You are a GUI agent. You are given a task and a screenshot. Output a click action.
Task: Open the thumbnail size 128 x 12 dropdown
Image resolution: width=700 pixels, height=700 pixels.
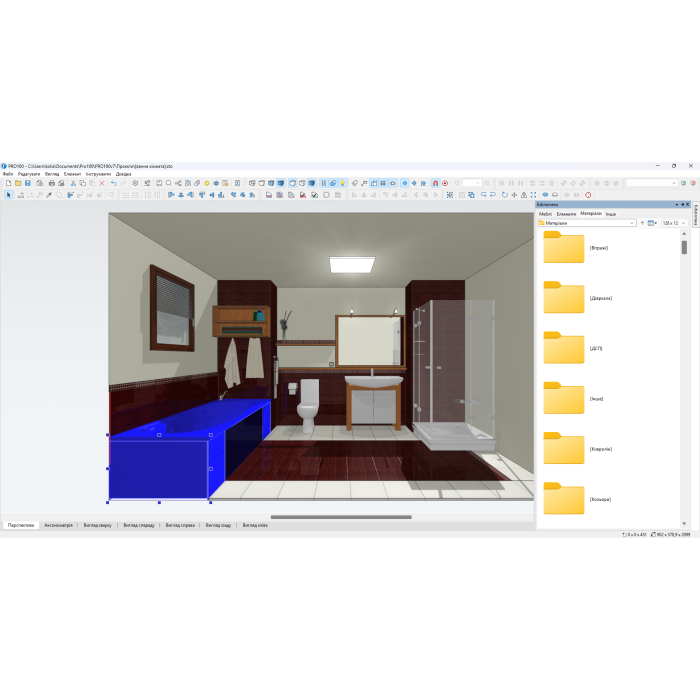point(671,223)
